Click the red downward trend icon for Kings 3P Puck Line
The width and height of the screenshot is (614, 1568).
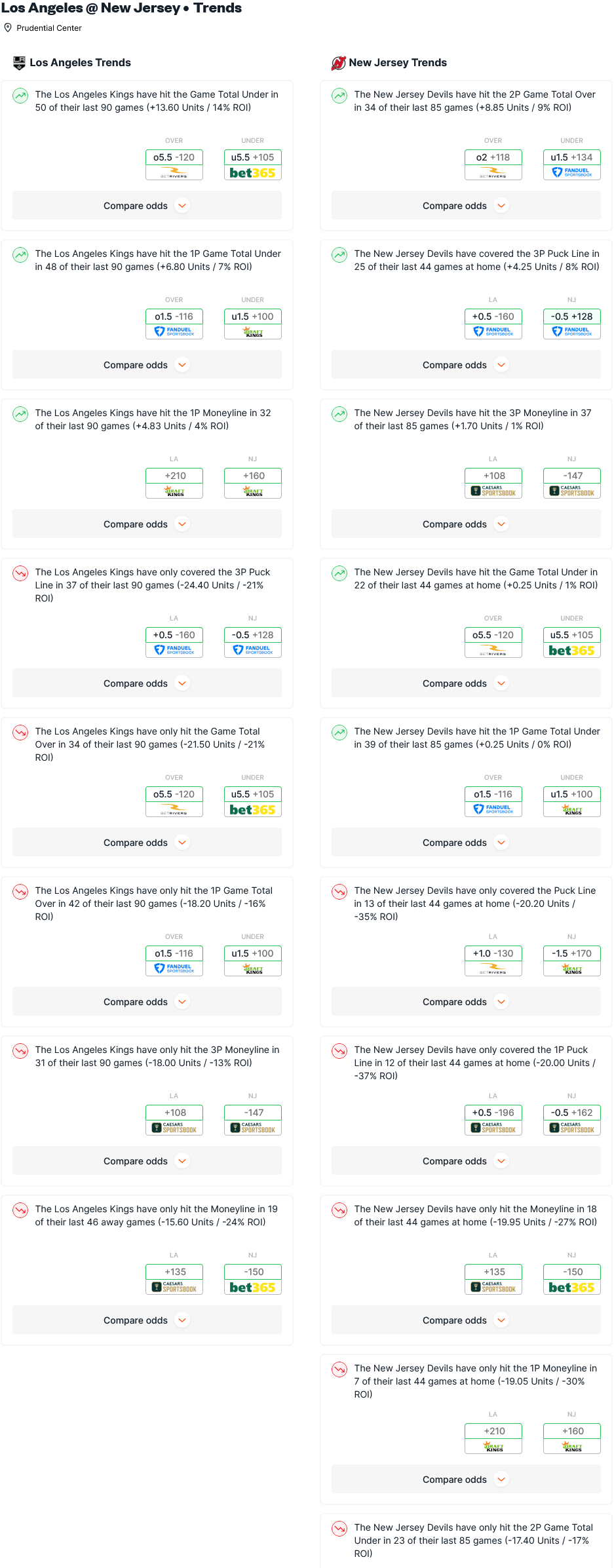tap(20, 573)
